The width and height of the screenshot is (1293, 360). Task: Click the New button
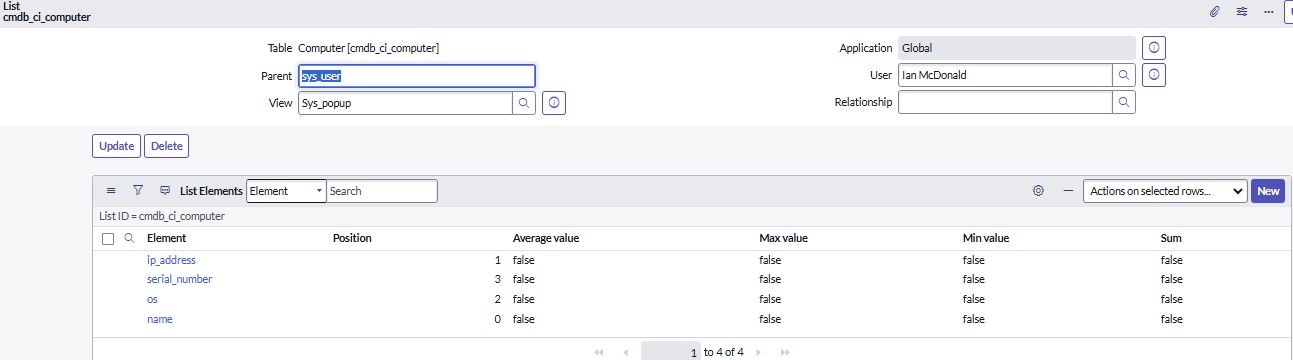click(1268, 191)
